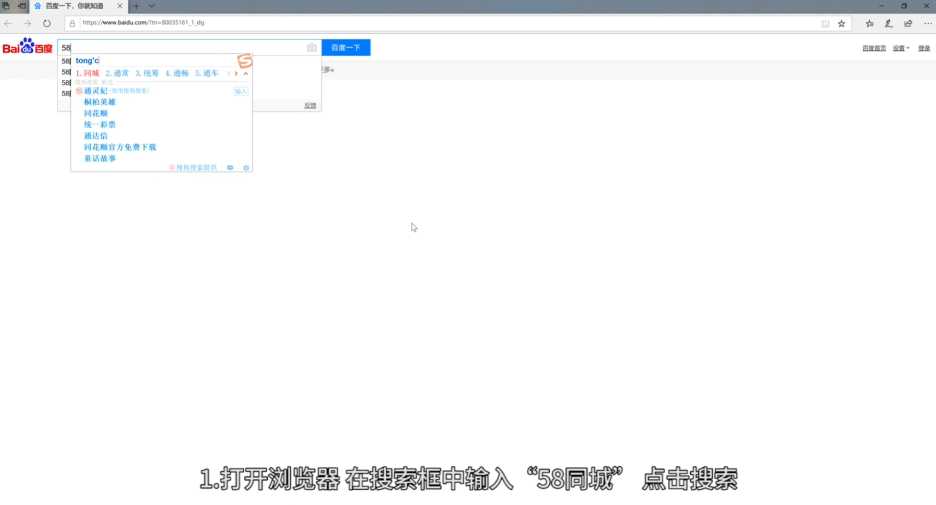
Task: Click the Share page icon
Action: [x=908, y=23]
